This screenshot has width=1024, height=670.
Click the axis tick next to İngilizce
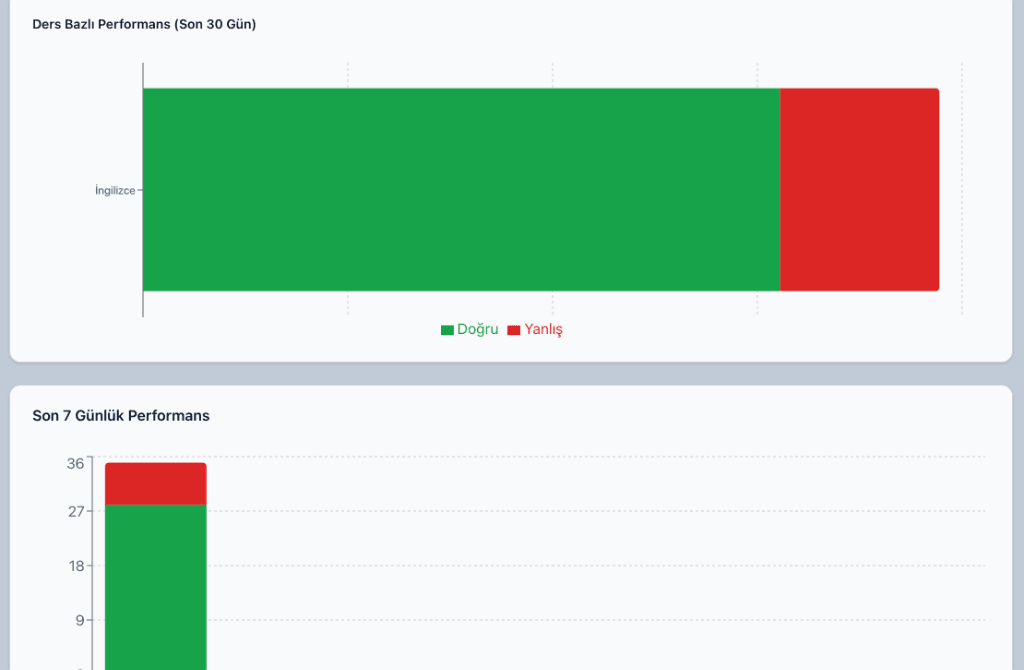pos(139,190)
